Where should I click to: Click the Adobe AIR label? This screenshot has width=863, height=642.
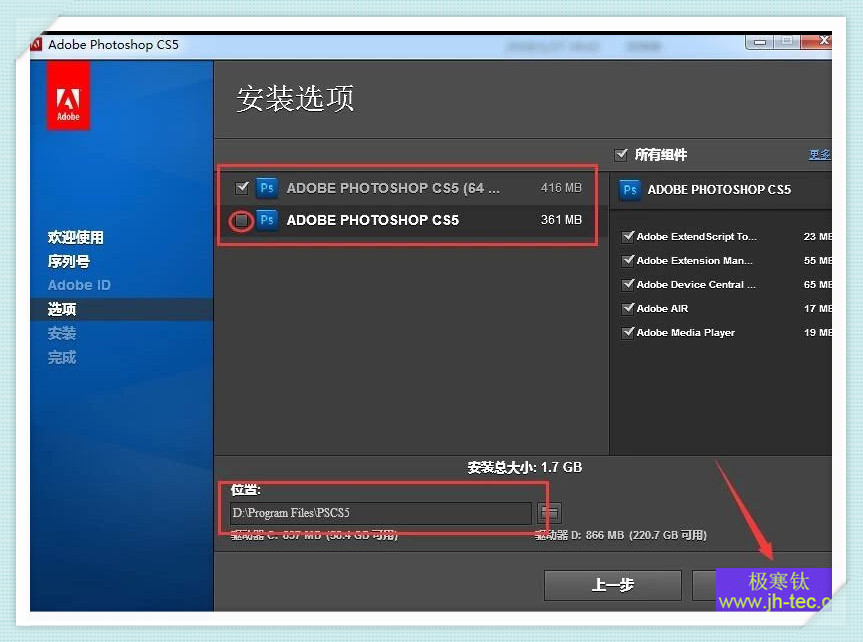(x=662, y=308)
